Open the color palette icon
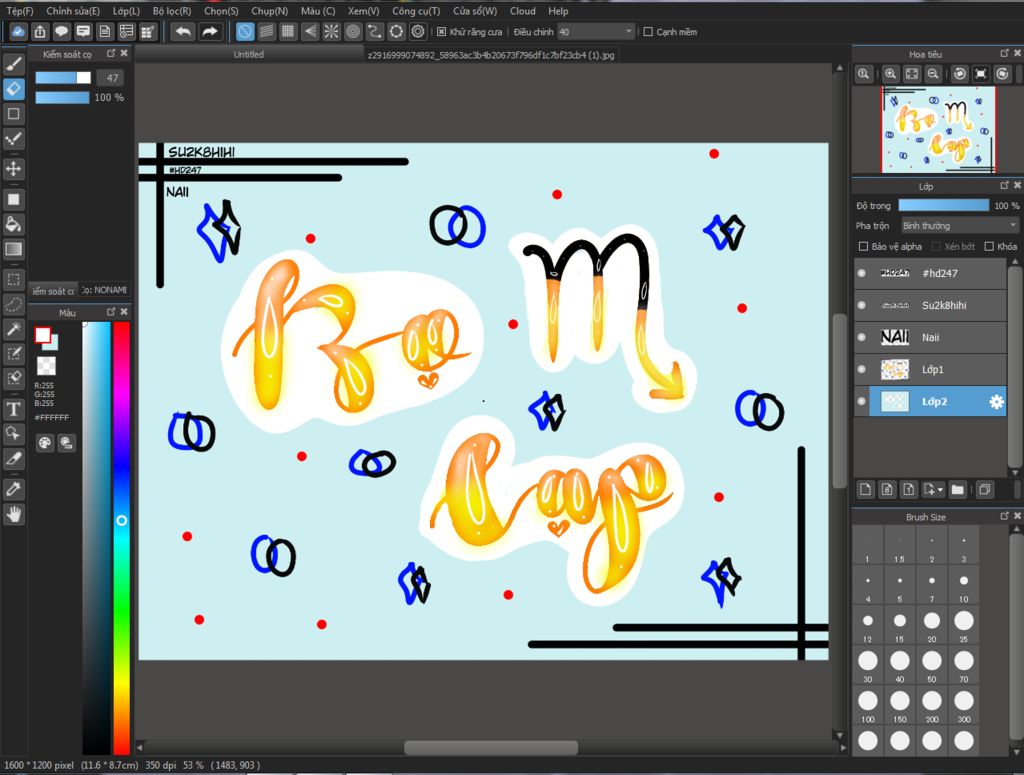Viewport: 1024px width, 775px height. pos(44,443)
